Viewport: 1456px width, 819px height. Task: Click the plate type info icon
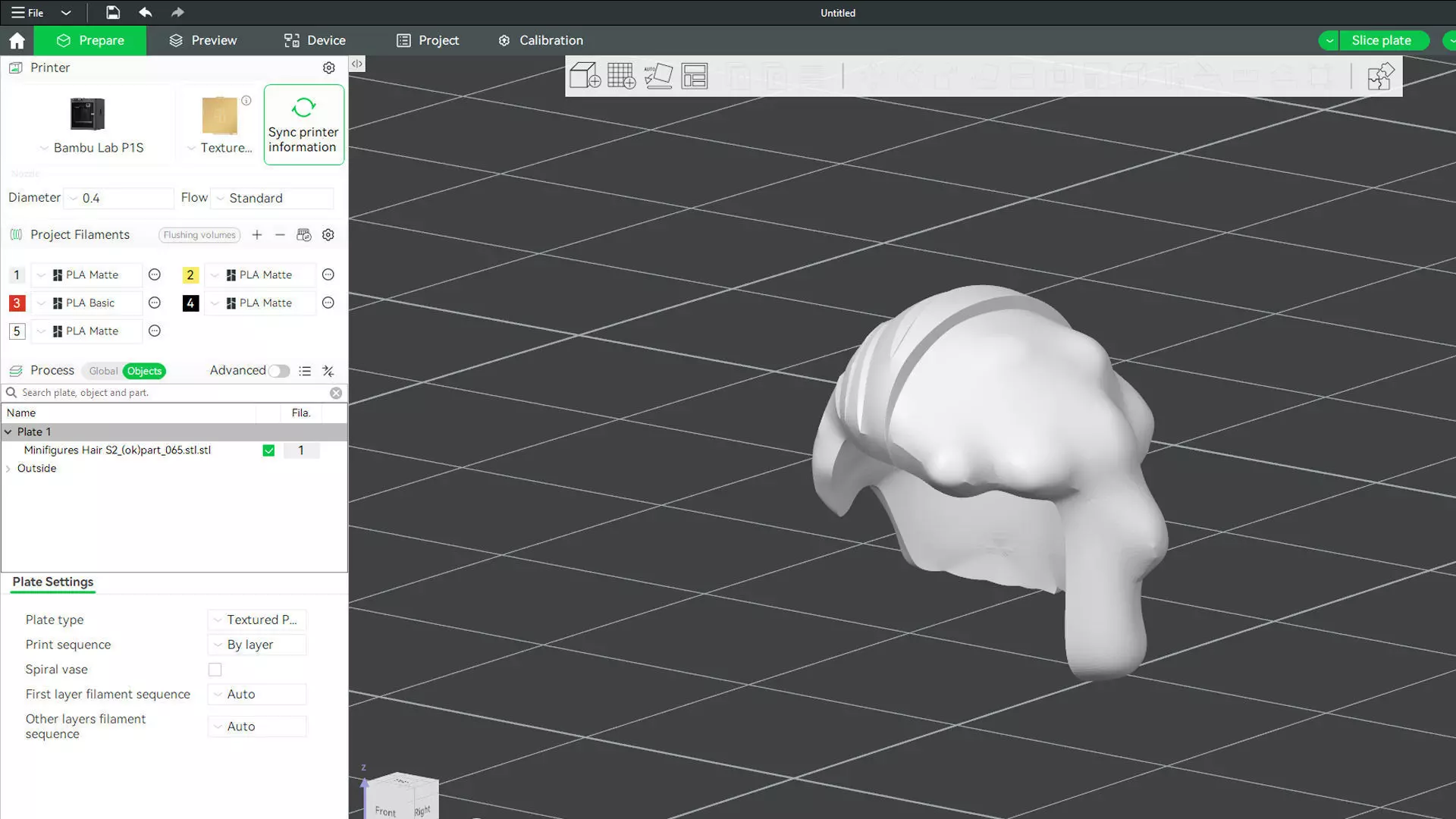[246, 100]
